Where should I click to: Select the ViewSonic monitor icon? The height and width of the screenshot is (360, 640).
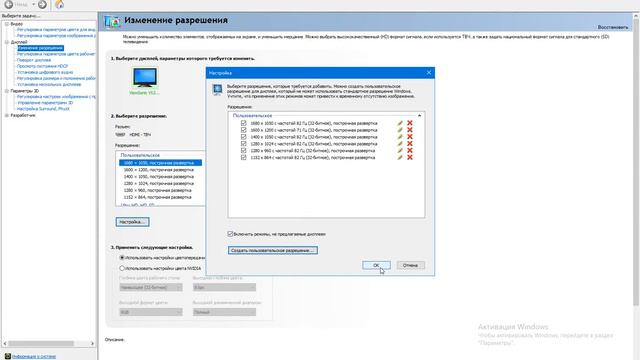point(144,78)
